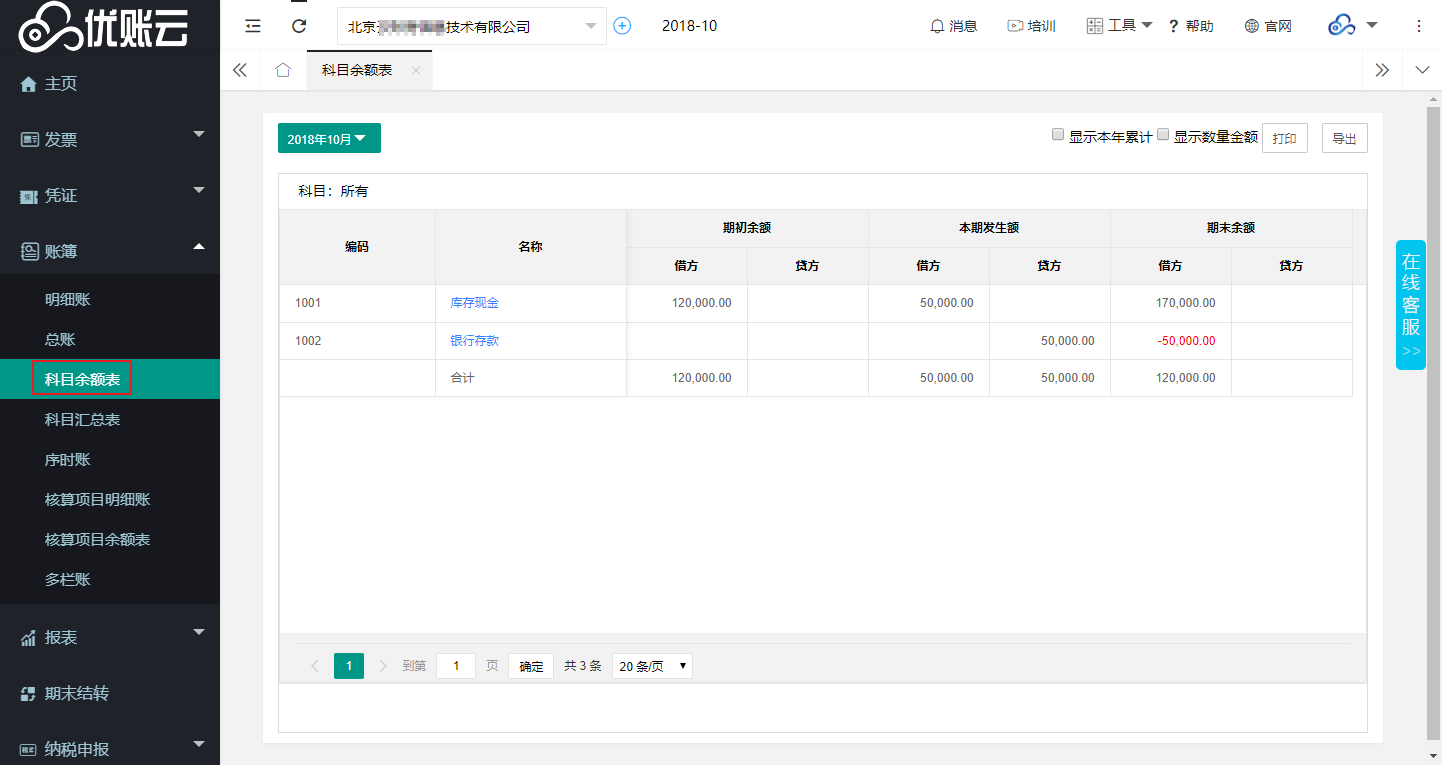The image size is (1442, 765).
Task: Open the 帮助 help item
Action: (1191, 26)
